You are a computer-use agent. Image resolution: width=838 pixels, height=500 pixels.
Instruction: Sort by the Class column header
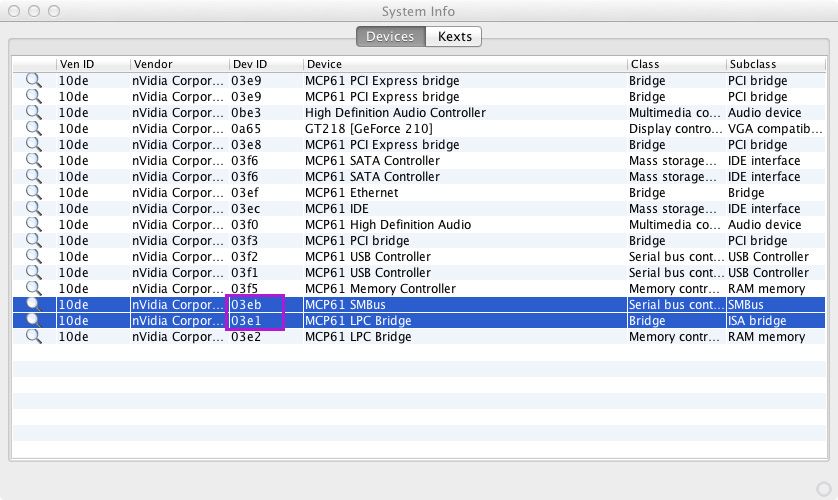(677, 64)
